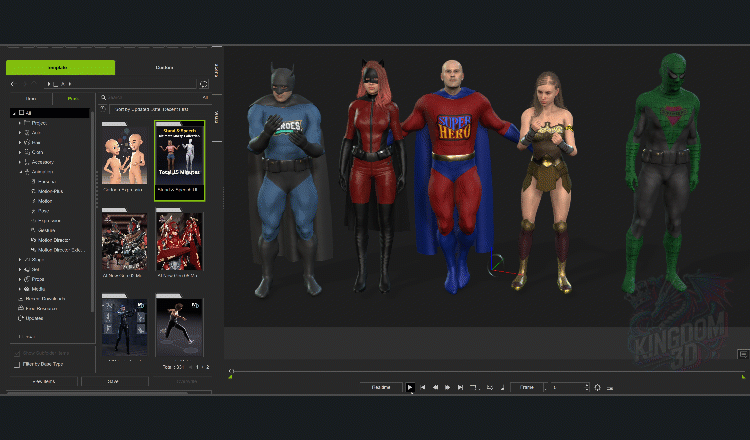Select the Motion Director tree item
750x440 pixels.
click(53, 239)
